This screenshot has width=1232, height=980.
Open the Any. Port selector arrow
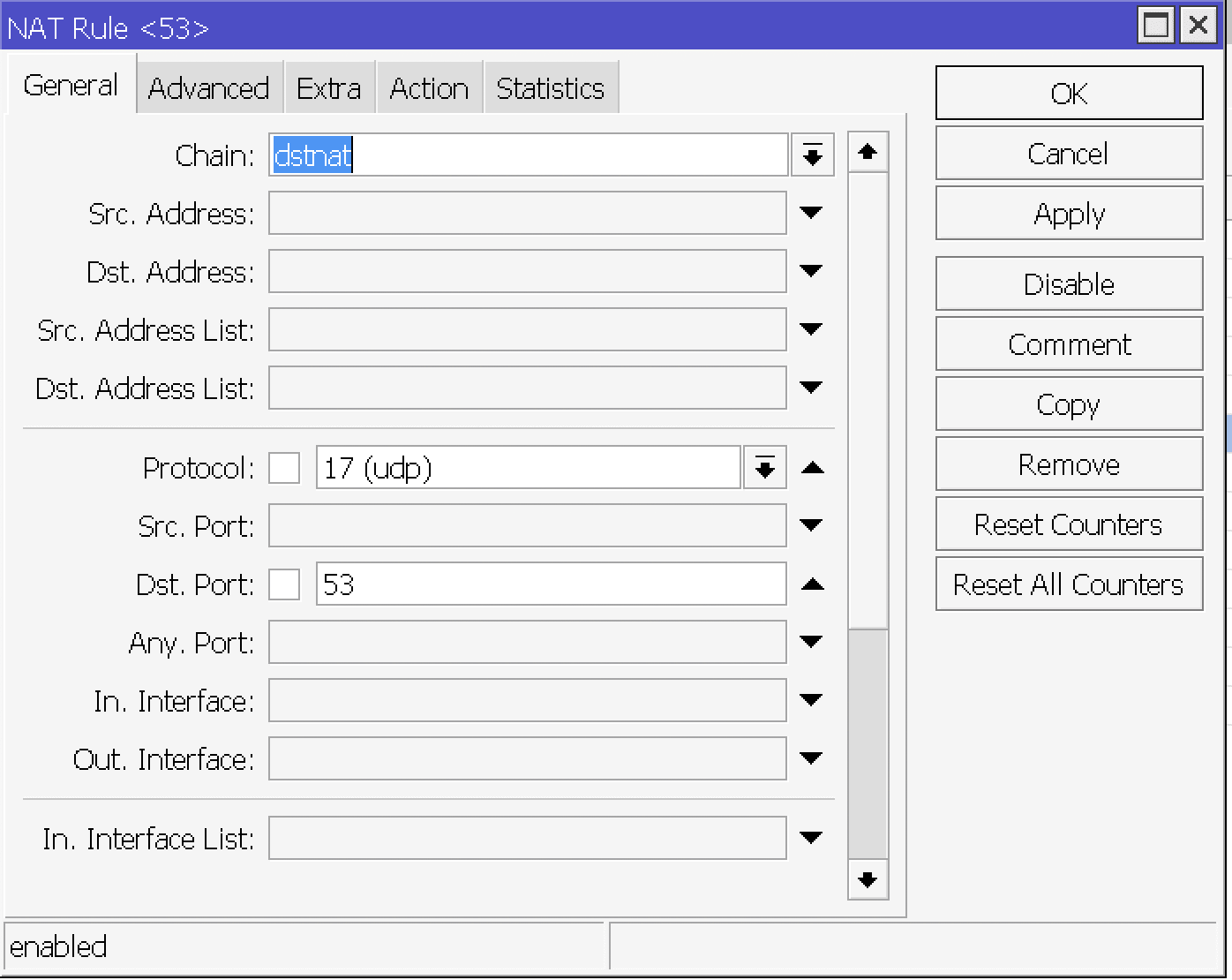click(812, 642)
